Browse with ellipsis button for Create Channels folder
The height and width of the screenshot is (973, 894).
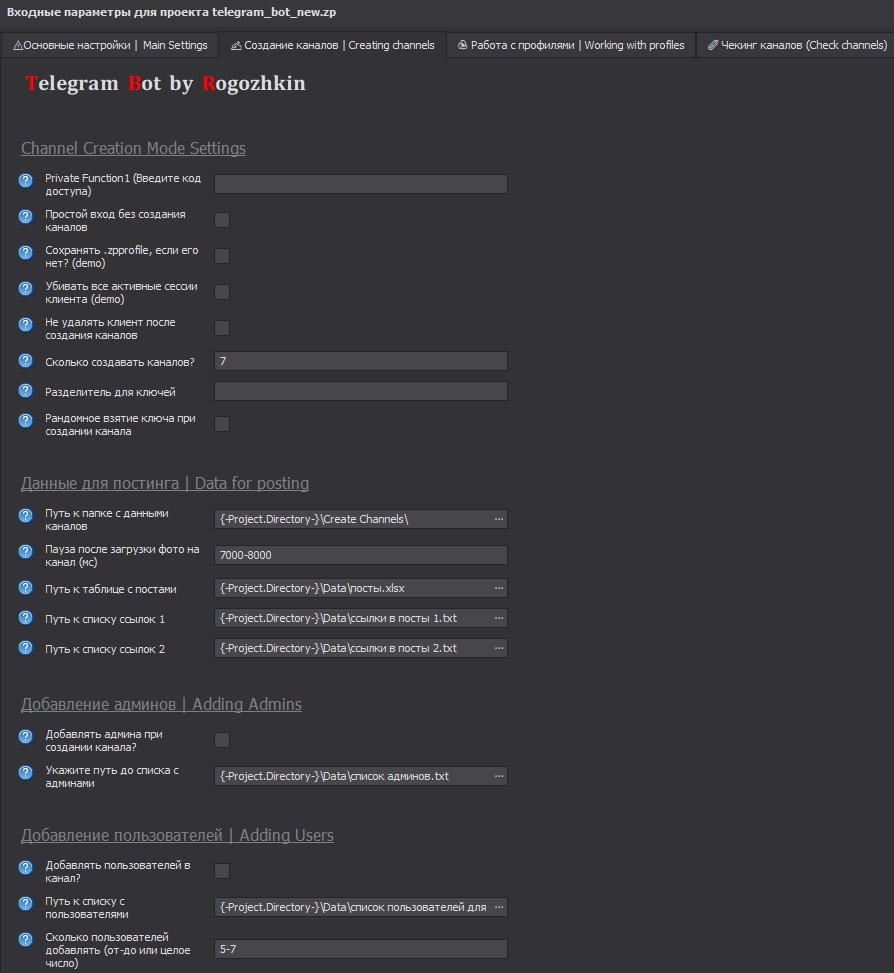(x=499, y=519)
